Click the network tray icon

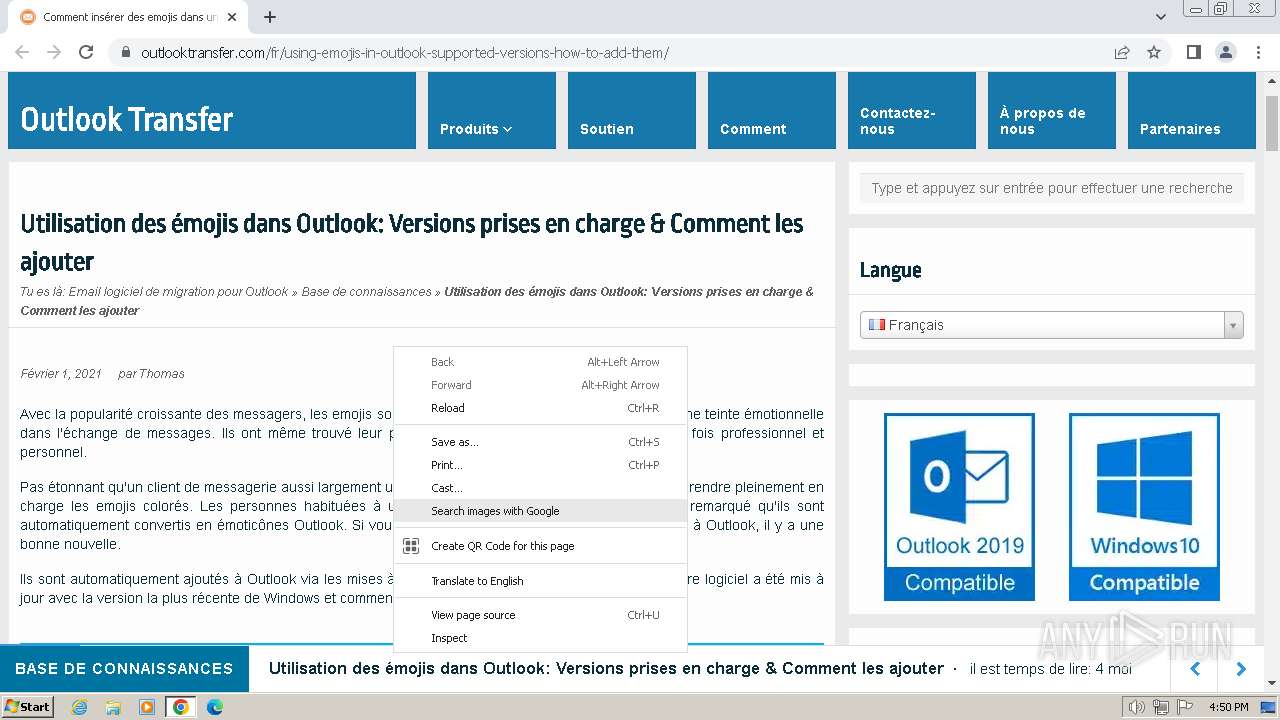tap(1160, 707)
